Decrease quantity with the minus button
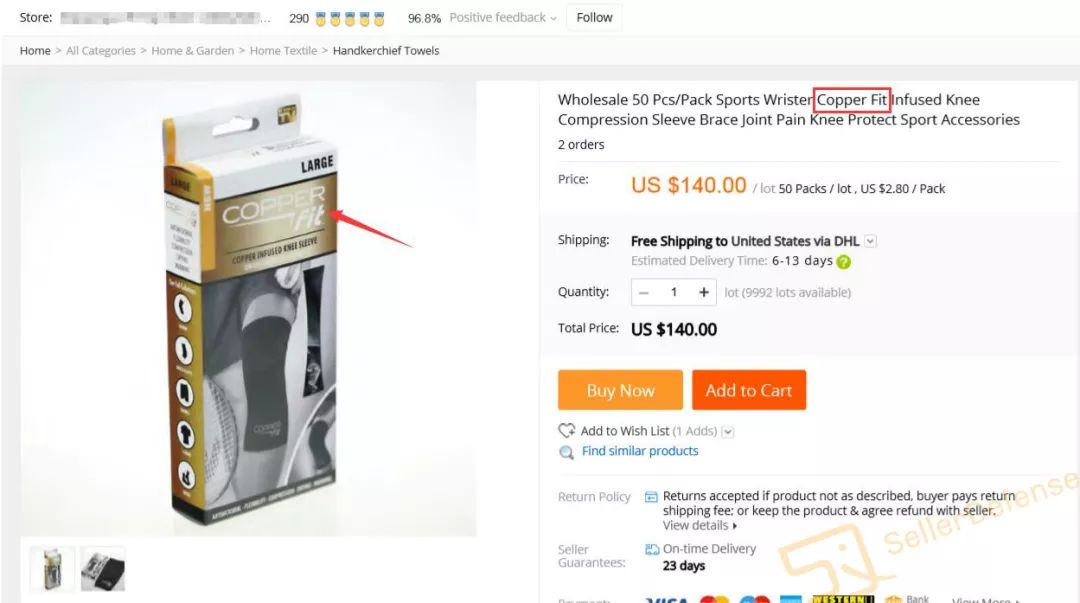 tap(644, 292)
